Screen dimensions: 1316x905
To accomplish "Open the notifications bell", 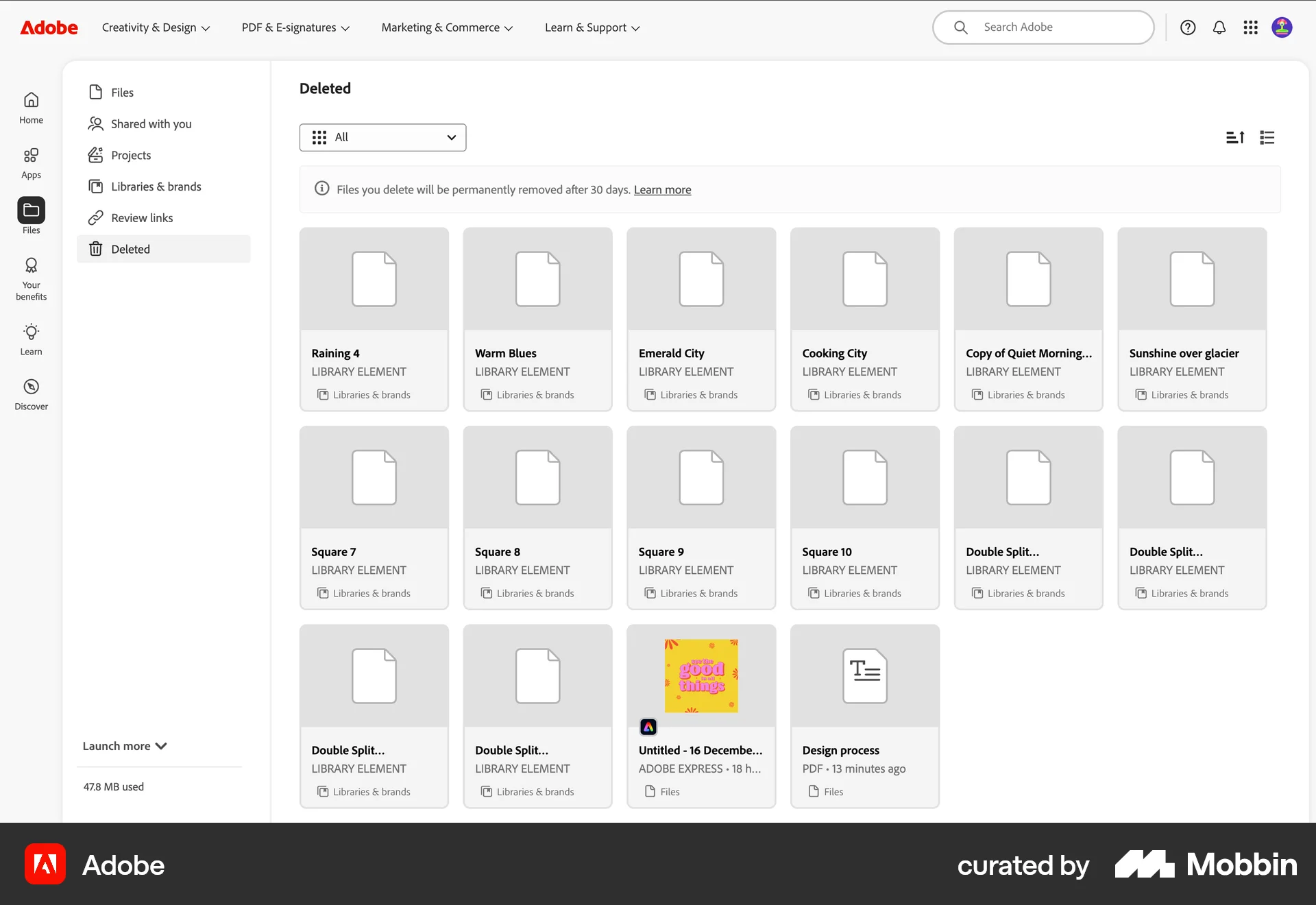I will click(1219, 27).
